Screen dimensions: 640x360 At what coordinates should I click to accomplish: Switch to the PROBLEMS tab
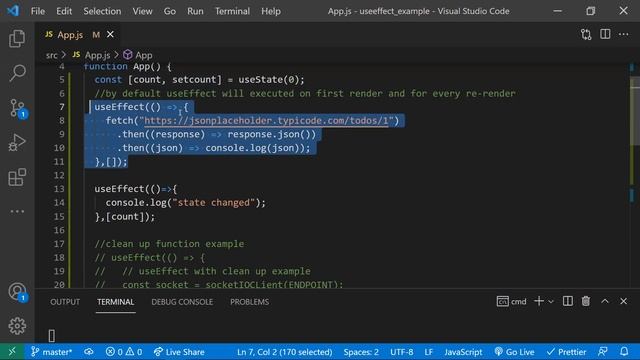click(x=249, y=302)
